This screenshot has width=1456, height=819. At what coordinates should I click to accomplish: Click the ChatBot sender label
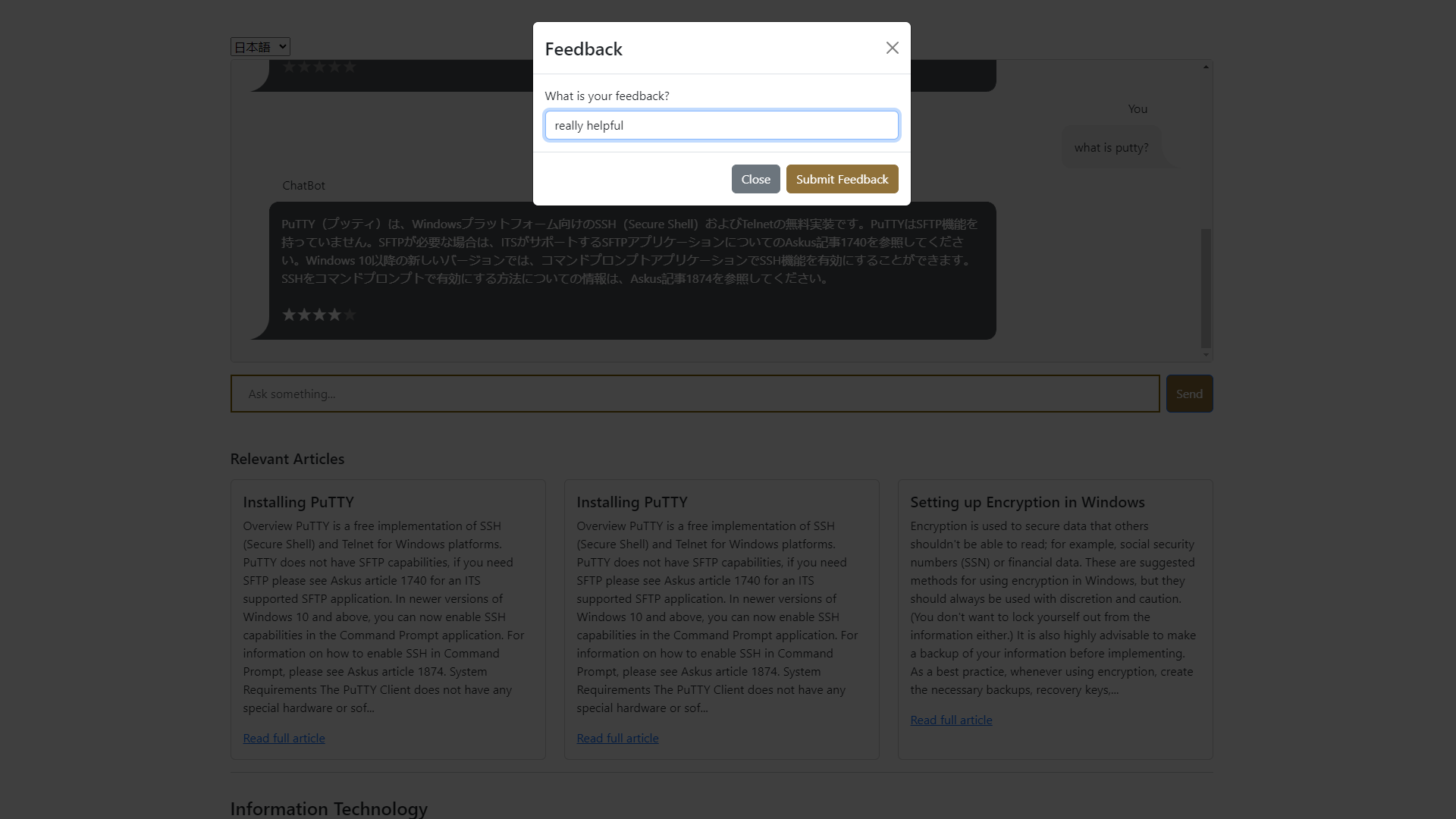[303, 185]
